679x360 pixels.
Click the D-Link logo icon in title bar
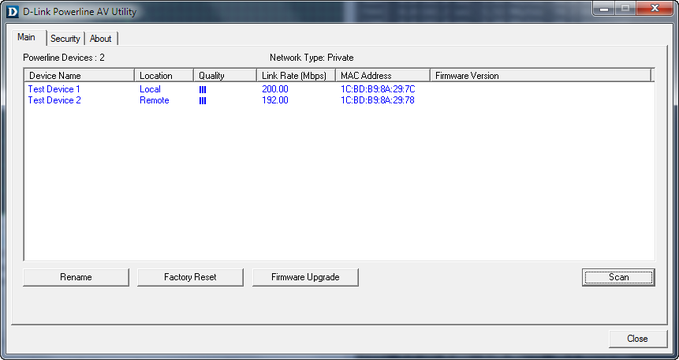tap(13, 12)
